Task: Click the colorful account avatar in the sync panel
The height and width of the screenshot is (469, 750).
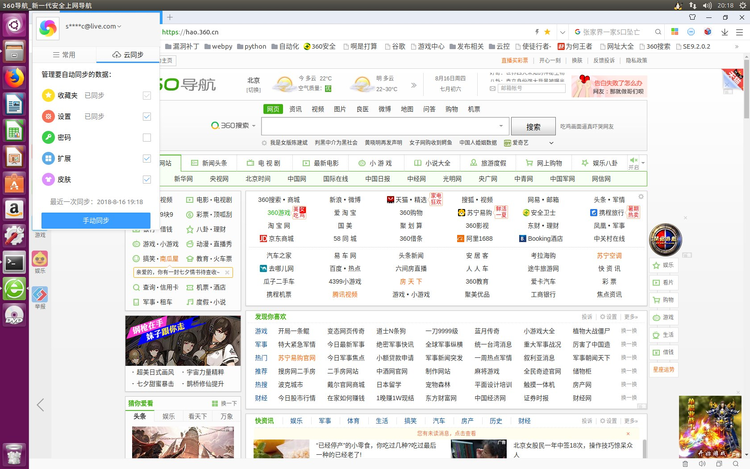Action: click(x=48, y=28)
